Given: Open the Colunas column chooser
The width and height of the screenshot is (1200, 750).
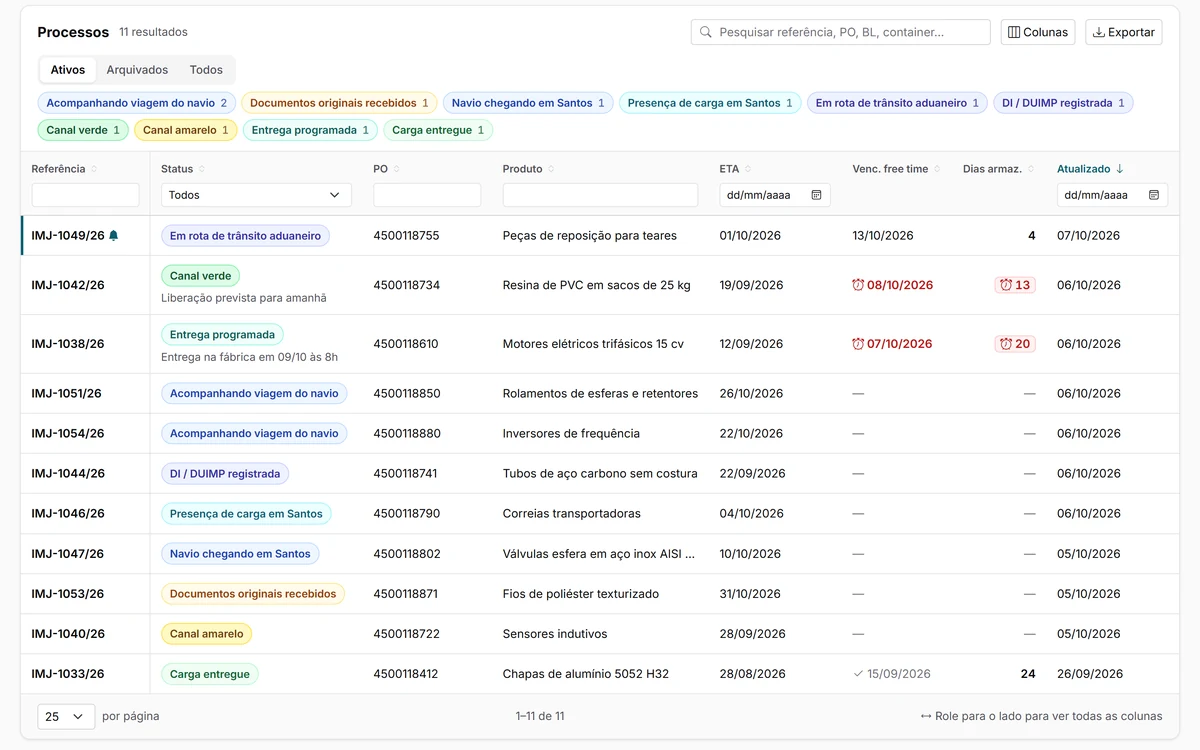Looking at the screenshot, I should [1038, 32].
